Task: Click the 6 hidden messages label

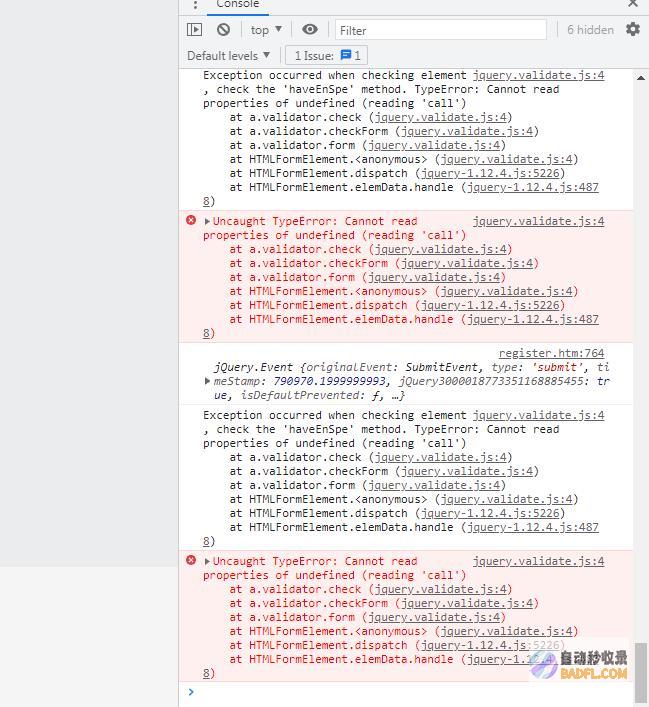Action: tap(590, 30)
